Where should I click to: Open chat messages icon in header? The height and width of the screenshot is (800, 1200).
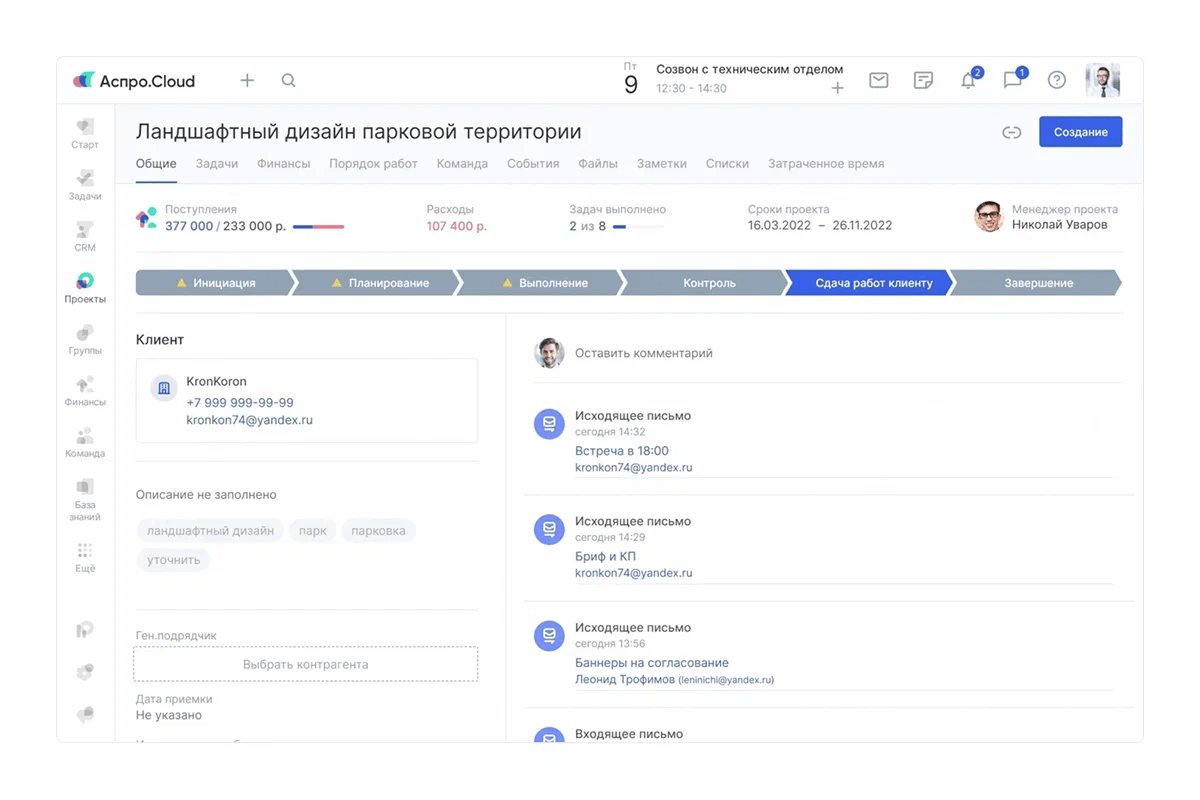[x=1012, y=81]
